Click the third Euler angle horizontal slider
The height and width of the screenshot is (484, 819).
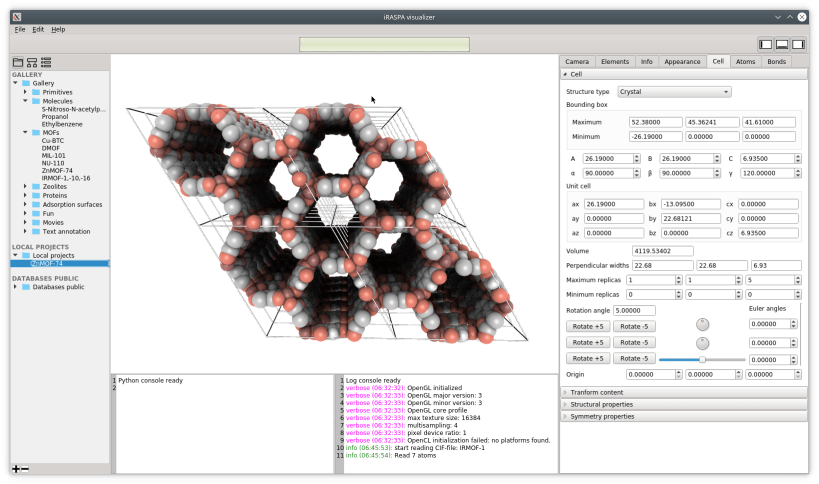[702, 360]
